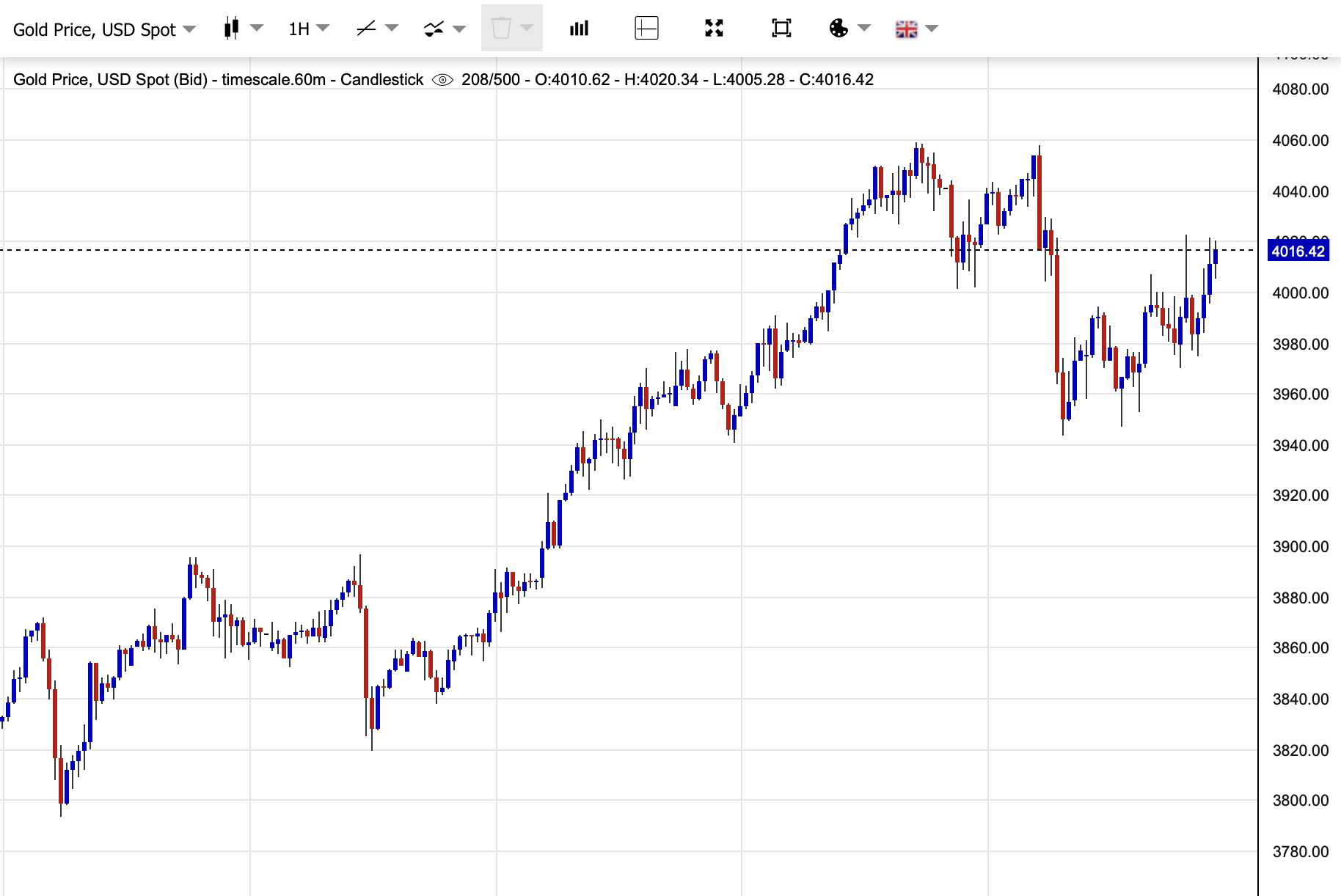This screenshot has width=1341, height=896.
Task: Click the UK flag language icon
Action: [x=906, y=29]
